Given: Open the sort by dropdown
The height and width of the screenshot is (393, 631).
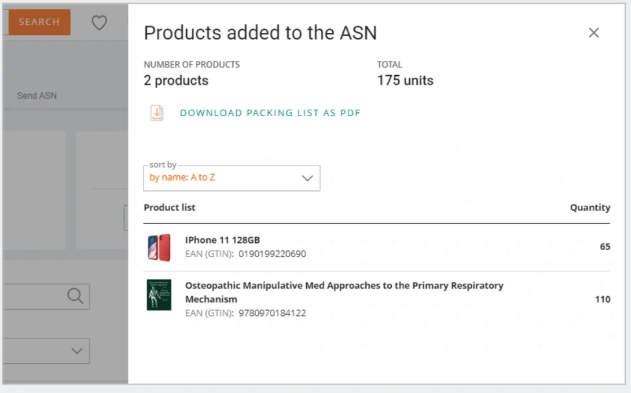Looking at the screenshot, I should click(232, 178).
